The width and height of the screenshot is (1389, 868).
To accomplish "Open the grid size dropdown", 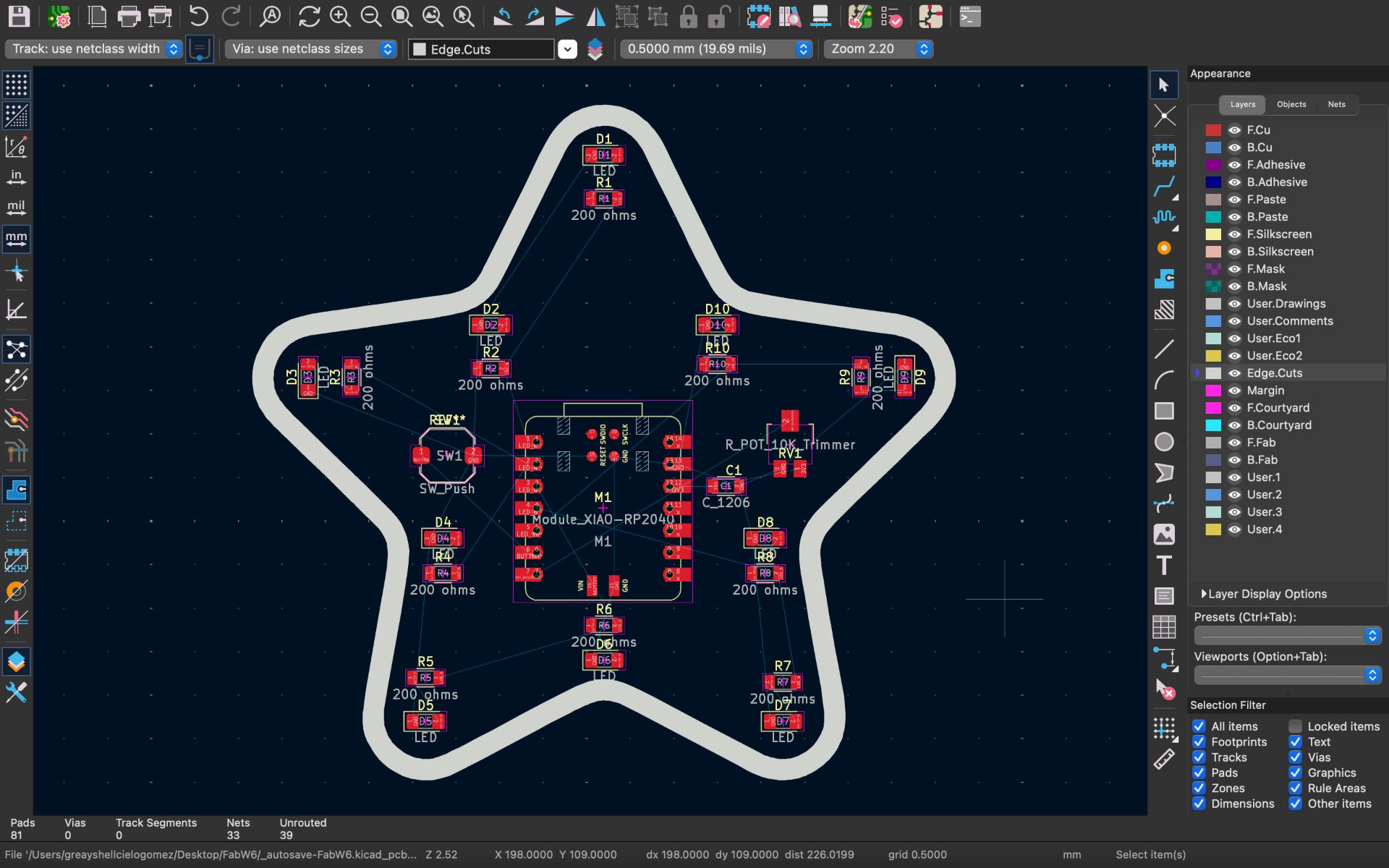I will (x=715, y=49).
